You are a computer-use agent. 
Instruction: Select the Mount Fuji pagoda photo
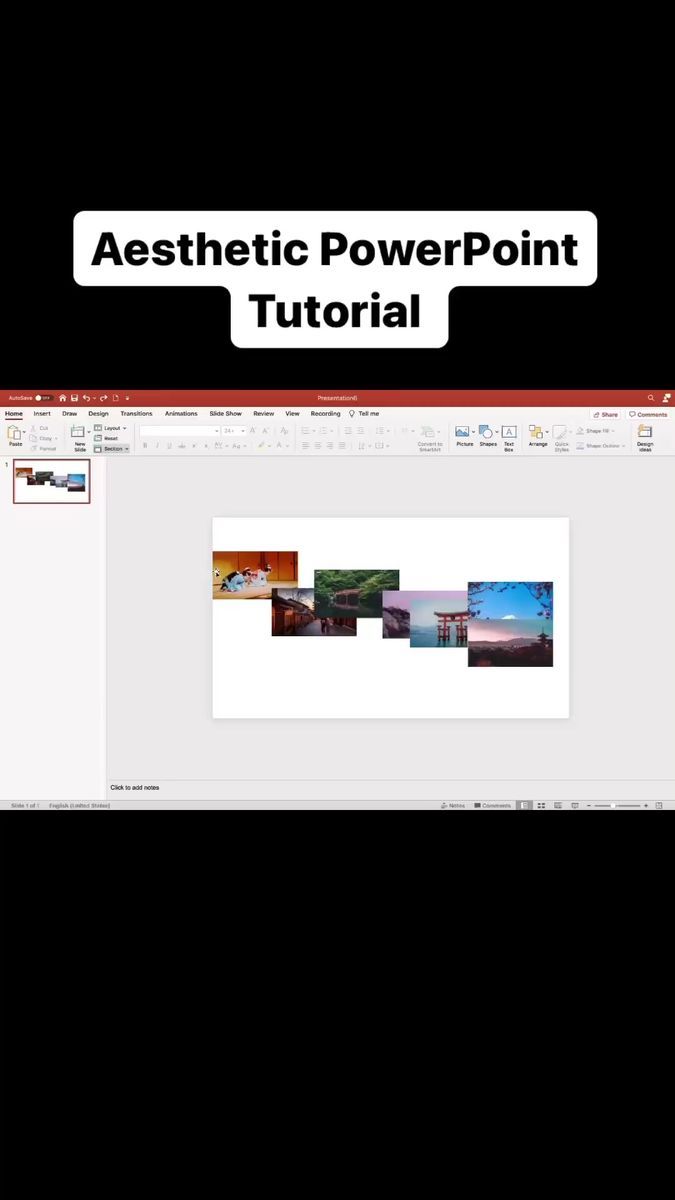click(x=510, y=624)
